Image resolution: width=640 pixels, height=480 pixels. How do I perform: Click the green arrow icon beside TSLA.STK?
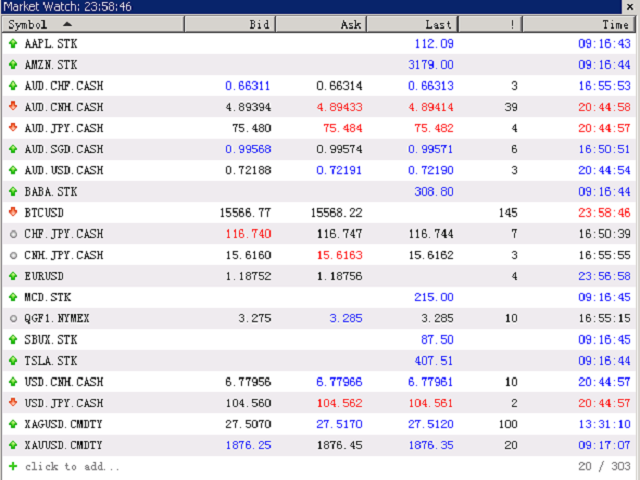click(x=13, y=360)
